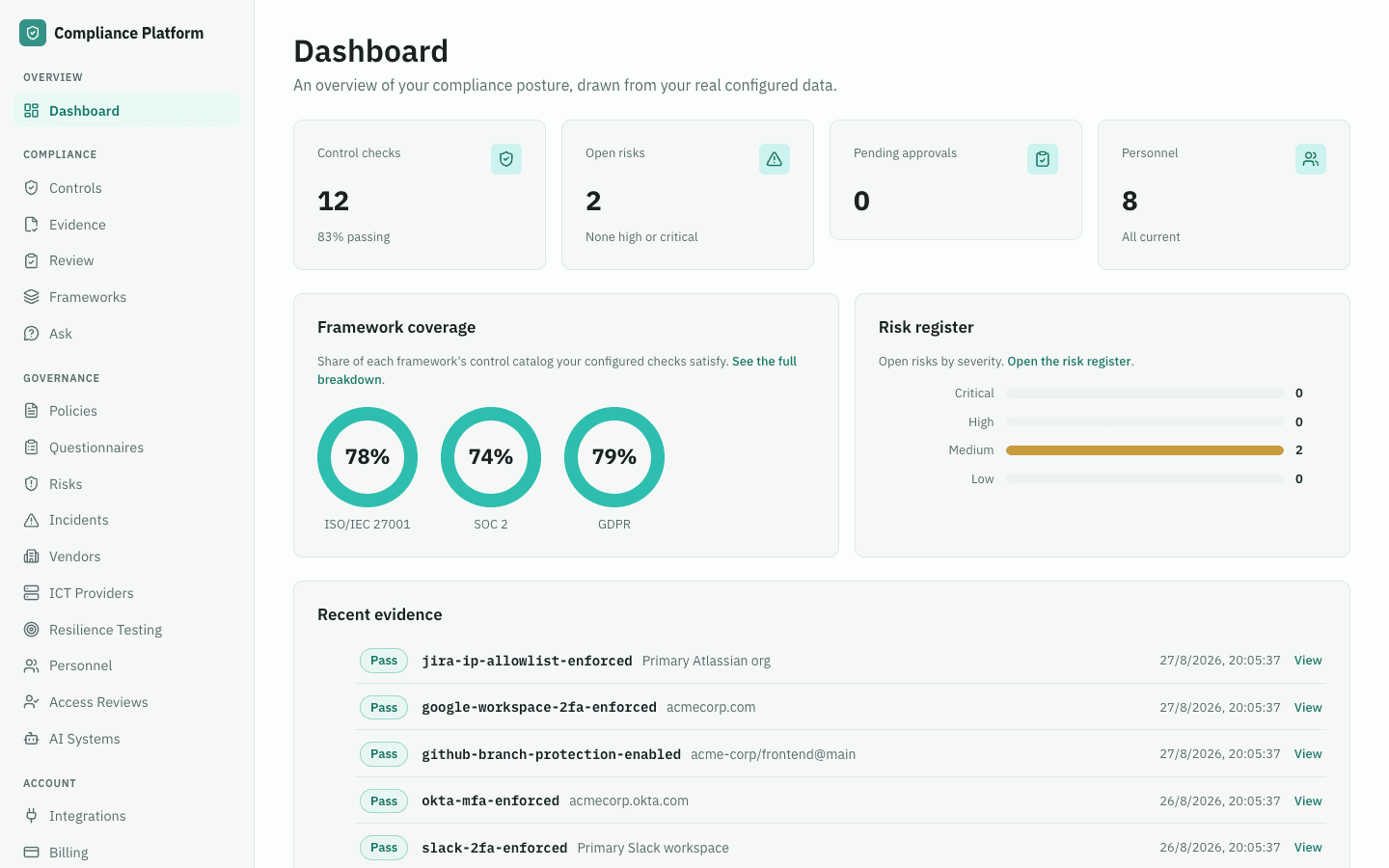Click the Policies document icon
Image resolution: width=1389 pixels, height=868 pixels.
pos(32,411)
